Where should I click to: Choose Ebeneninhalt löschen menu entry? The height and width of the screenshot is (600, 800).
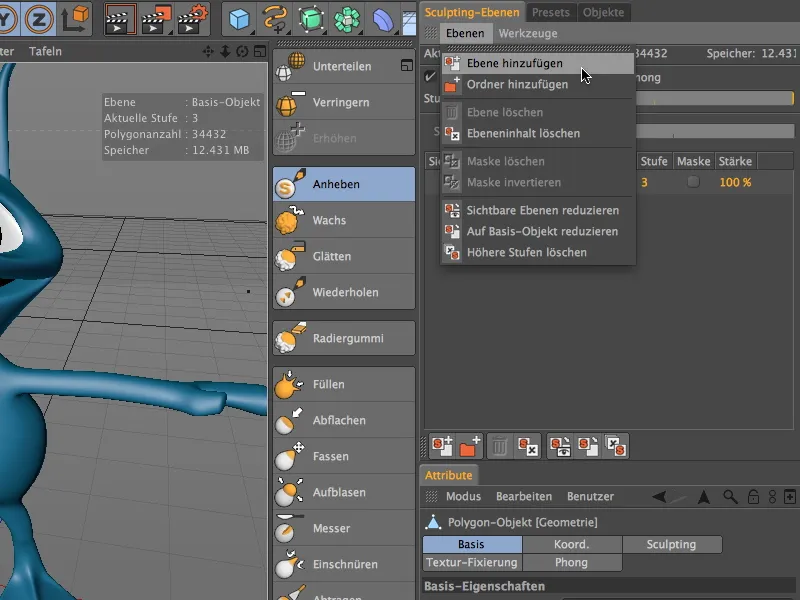pyautogui.click(x=538, y=133)
